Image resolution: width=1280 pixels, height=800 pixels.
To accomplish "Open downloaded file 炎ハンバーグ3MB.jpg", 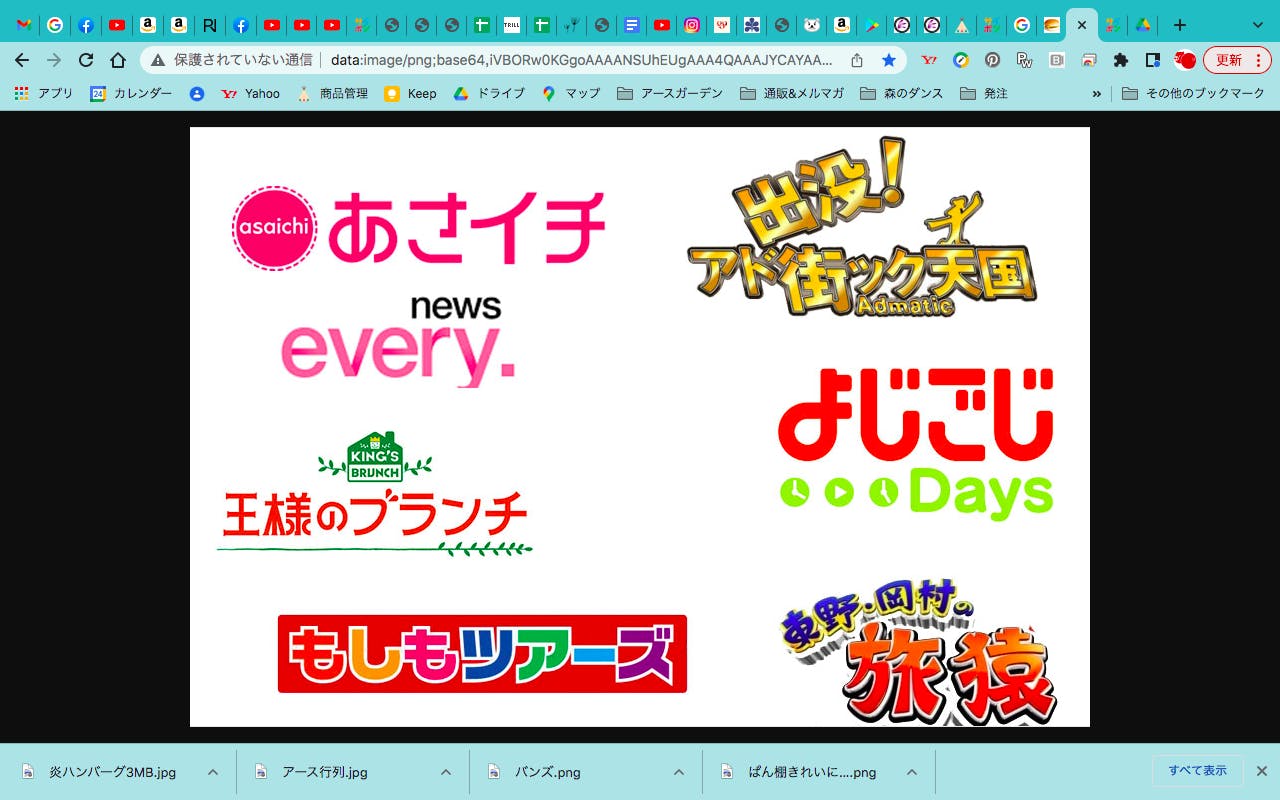I will tap(100, 772).
